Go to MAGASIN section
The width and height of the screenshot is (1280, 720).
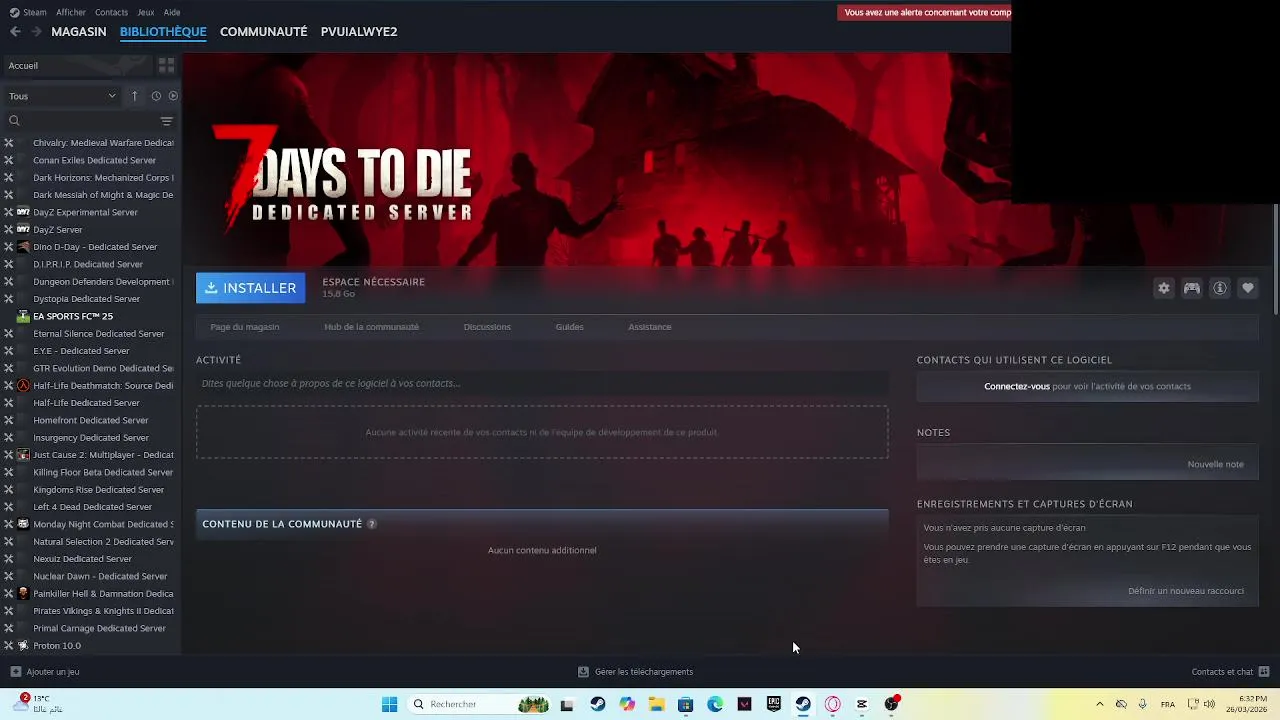[79, 32]
